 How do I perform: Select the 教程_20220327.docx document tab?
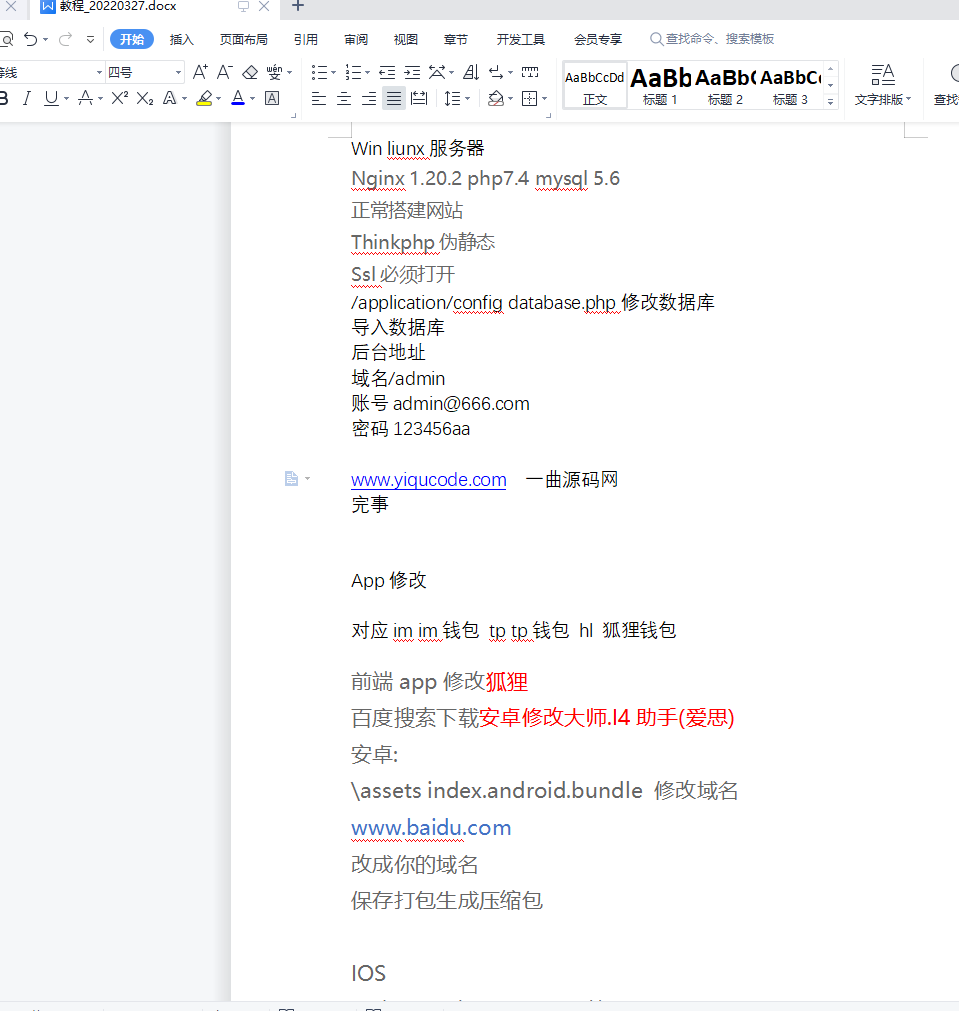point(117,6)
